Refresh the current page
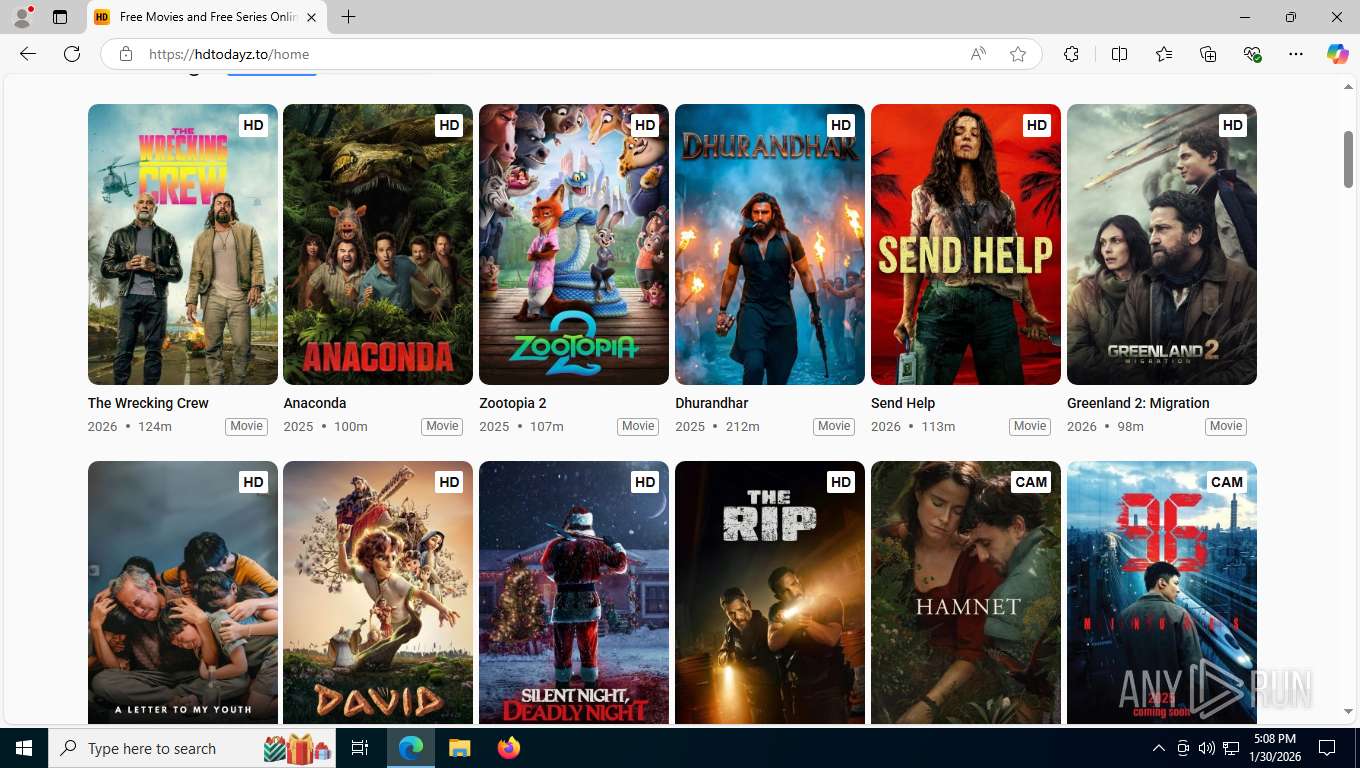Screen dimensions: 1360x768 click(x=72, y=54)
